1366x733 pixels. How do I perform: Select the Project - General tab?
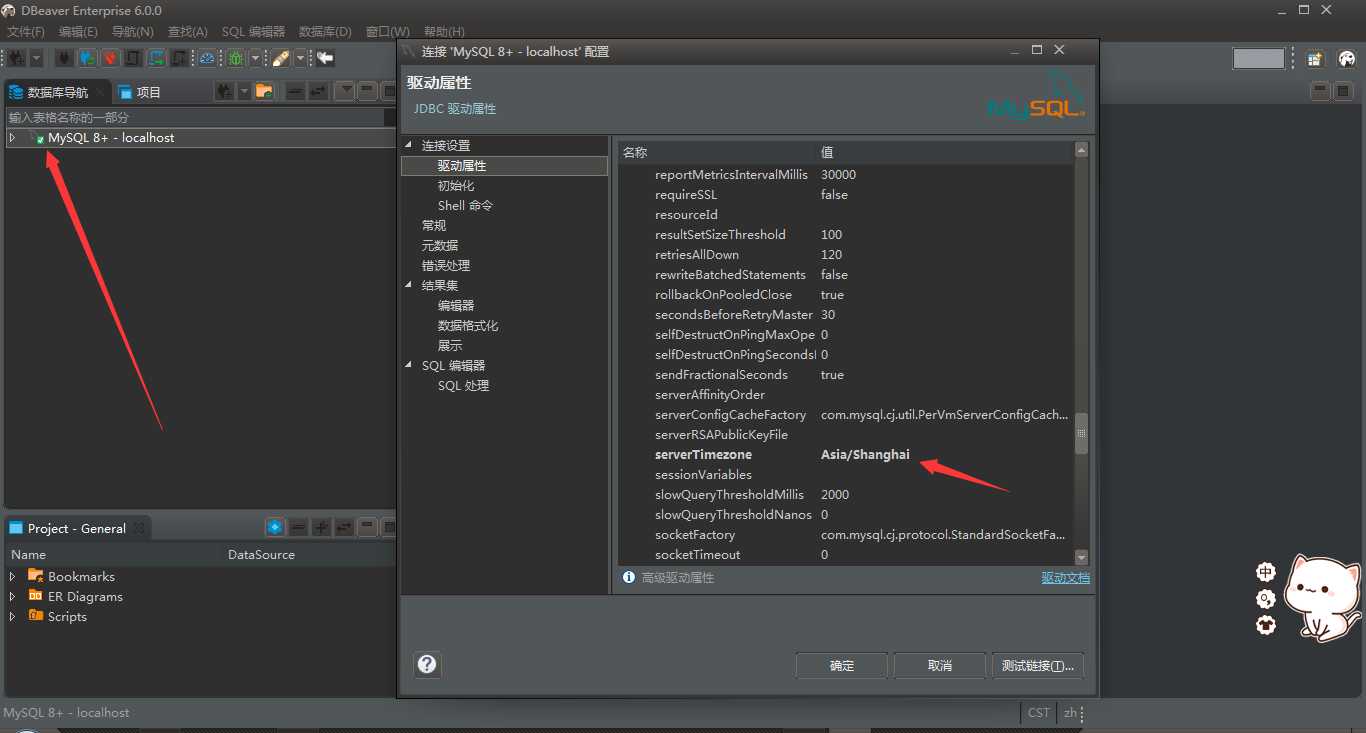77,528
